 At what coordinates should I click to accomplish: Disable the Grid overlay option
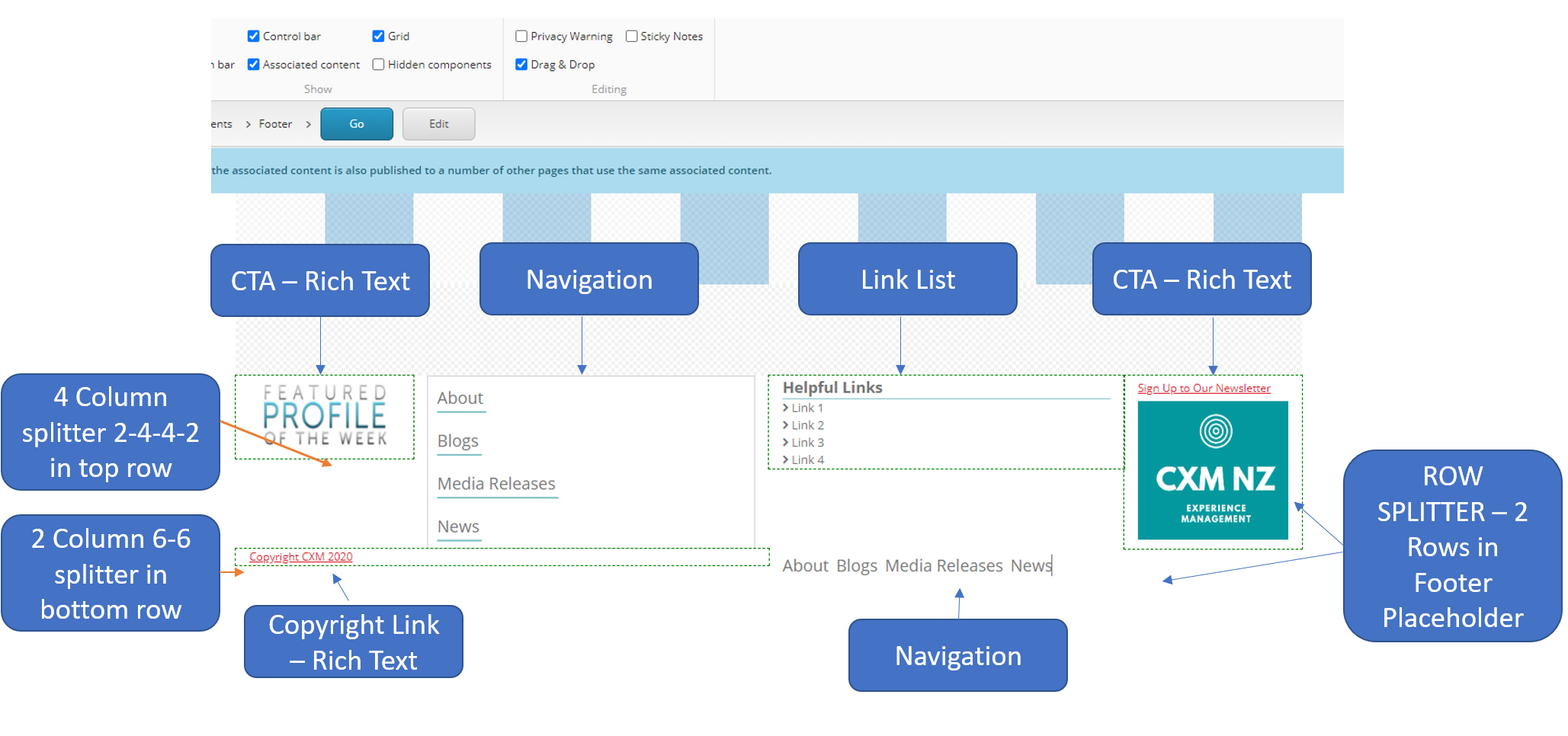(x=379, y=36)
